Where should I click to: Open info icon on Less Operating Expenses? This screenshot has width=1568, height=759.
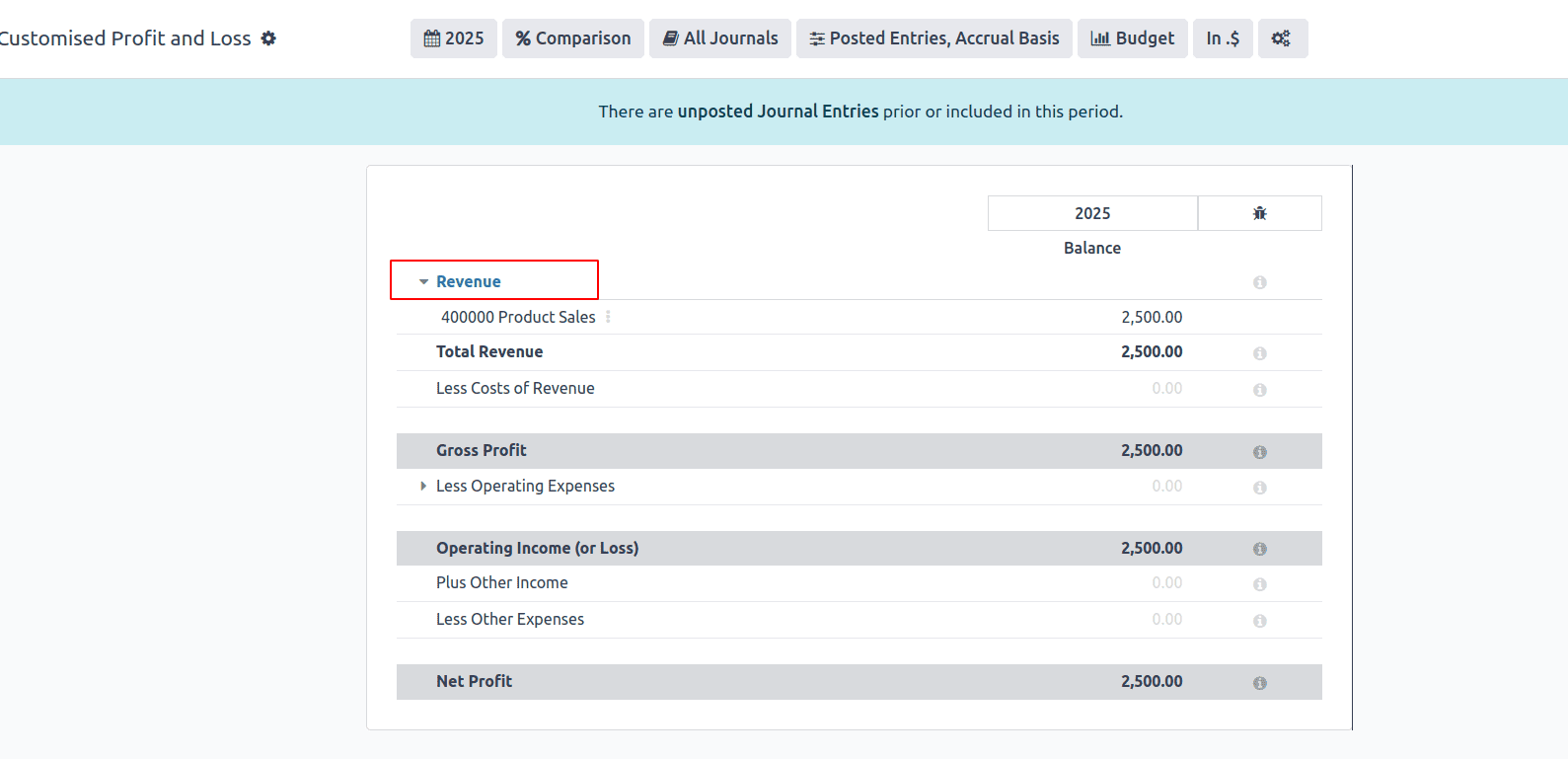1260,488
